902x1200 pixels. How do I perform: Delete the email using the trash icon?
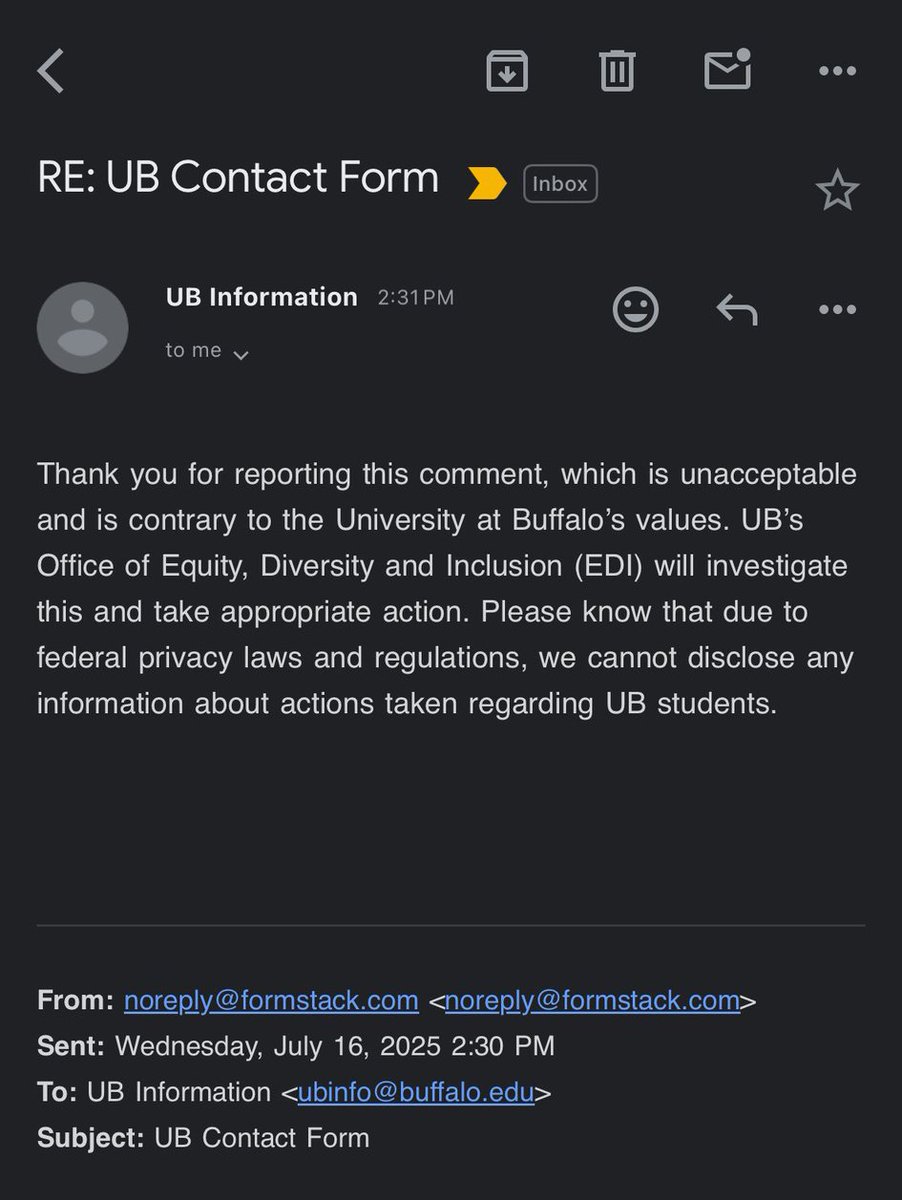617,71
